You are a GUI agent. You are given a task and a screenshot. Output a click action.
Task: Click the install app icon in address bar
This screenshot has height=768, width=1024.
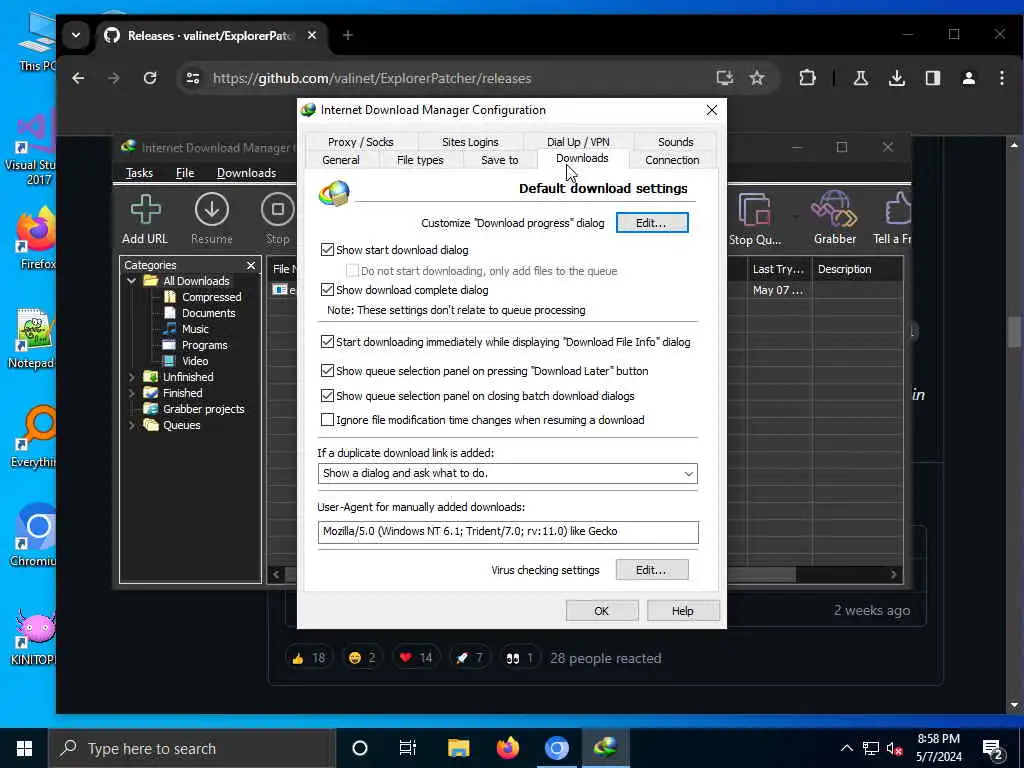coord(725,78)
